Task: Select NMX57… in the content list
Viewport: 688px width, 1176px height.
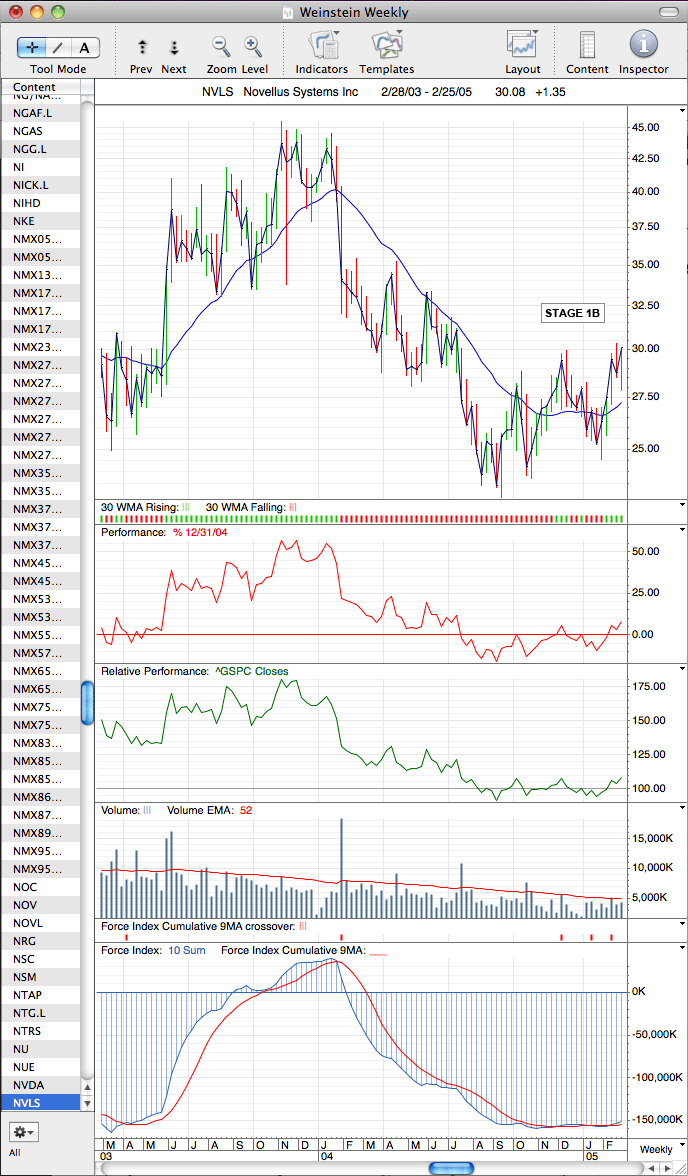Action: point(40,652)
